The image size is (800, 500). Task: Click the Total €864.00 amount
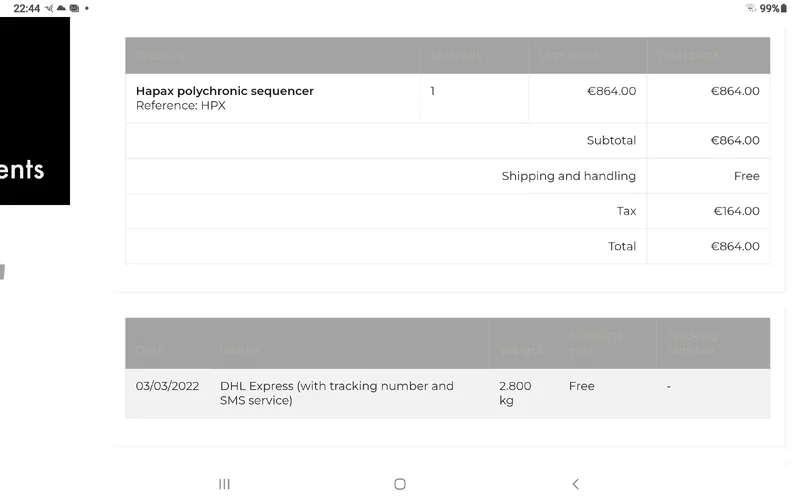(735, 246)
